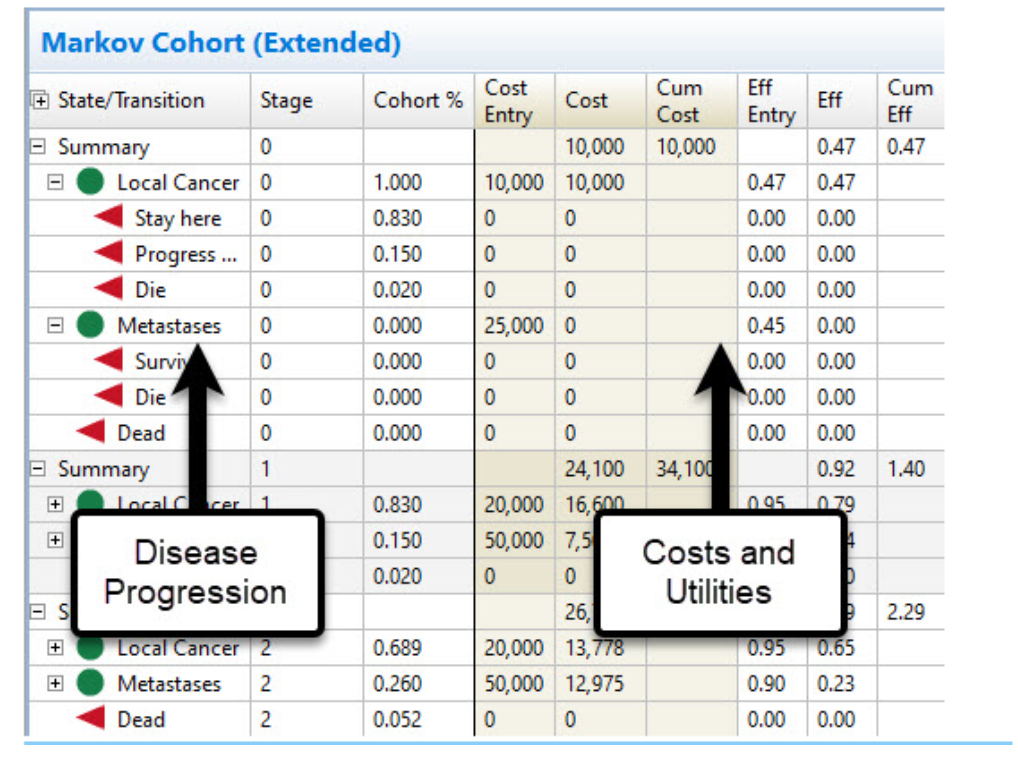Click the Cohort % column header

(x=418, y=101)
